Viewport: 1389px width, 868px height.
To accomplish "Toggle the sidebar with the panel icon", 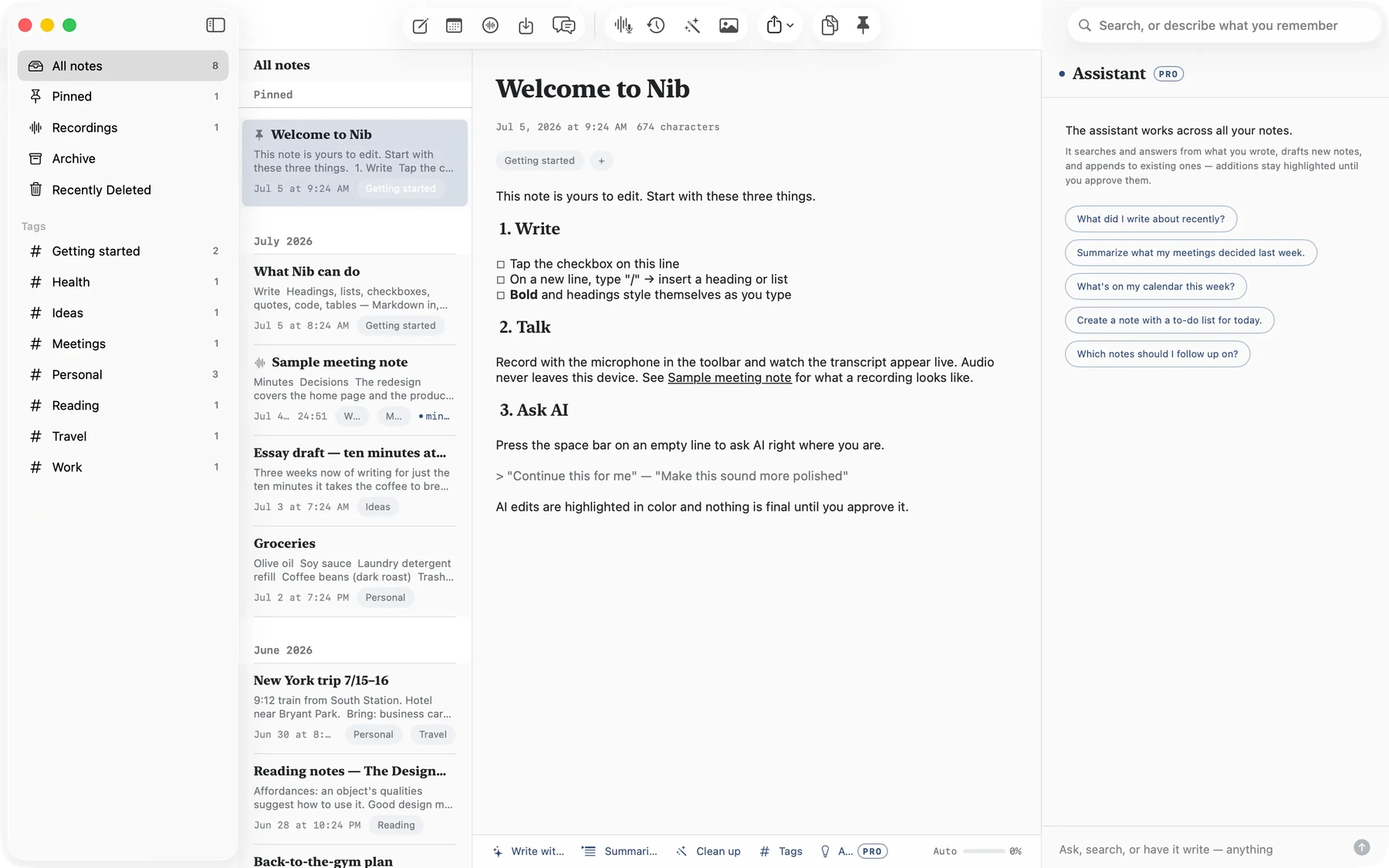I will [215, 25].
